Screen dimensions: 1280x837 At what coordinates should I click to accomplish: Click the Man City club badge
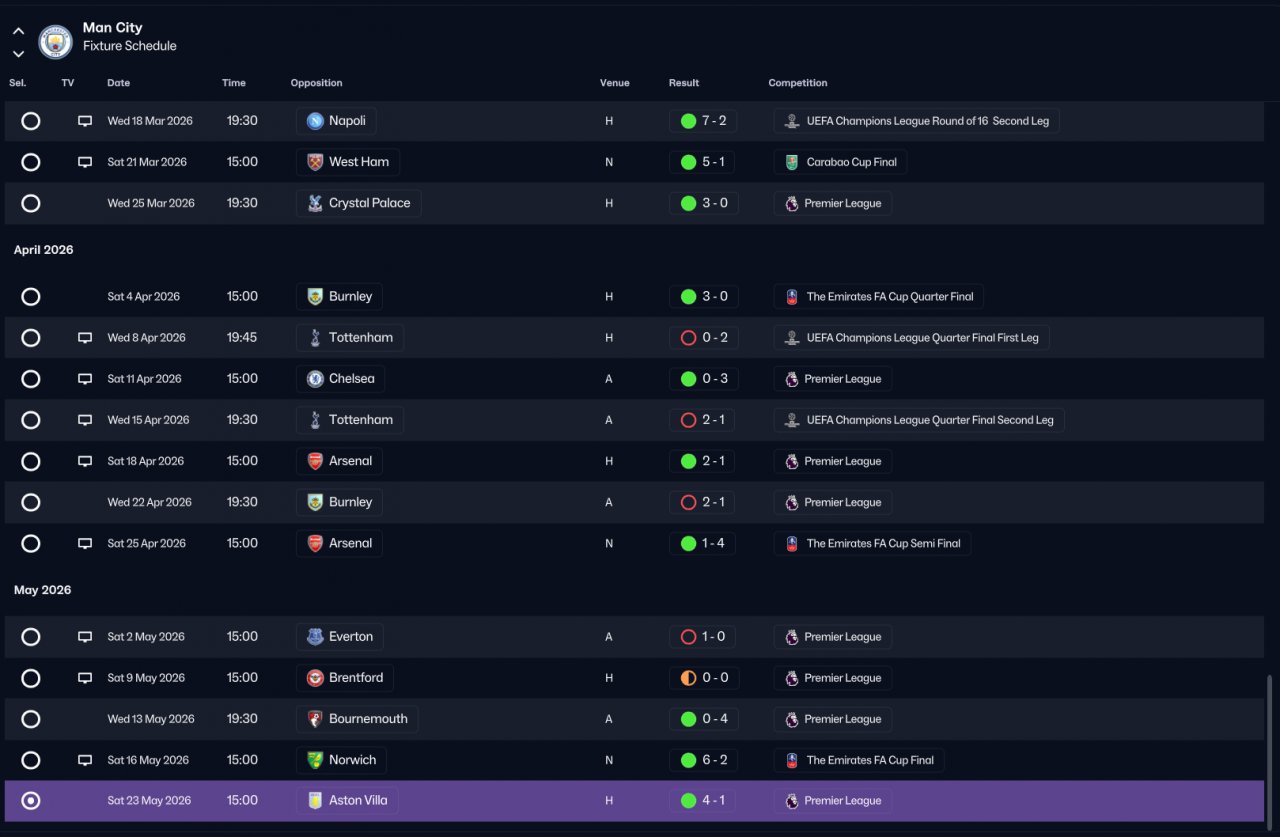[x=55, y=41]
